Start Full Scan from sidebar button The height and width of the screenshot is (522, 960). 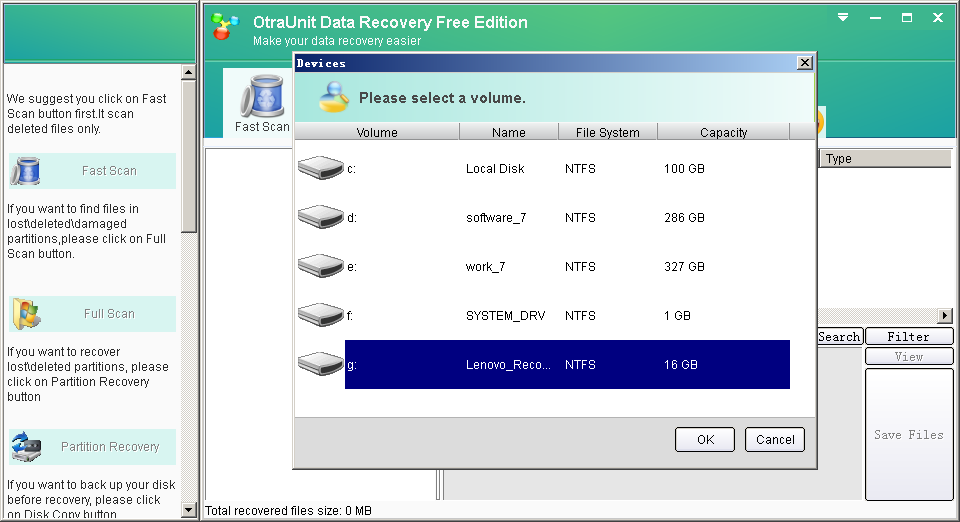point(92,314)
